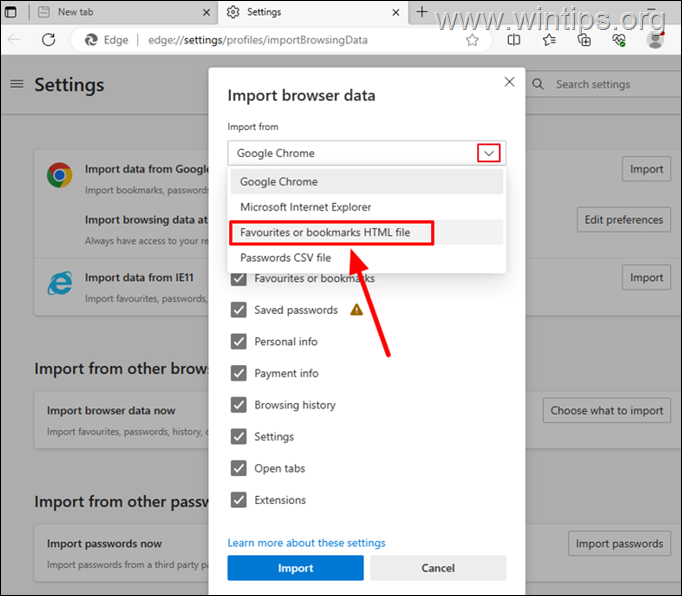
Task: Open Learn more about these settings
Action: pos(306,543)
